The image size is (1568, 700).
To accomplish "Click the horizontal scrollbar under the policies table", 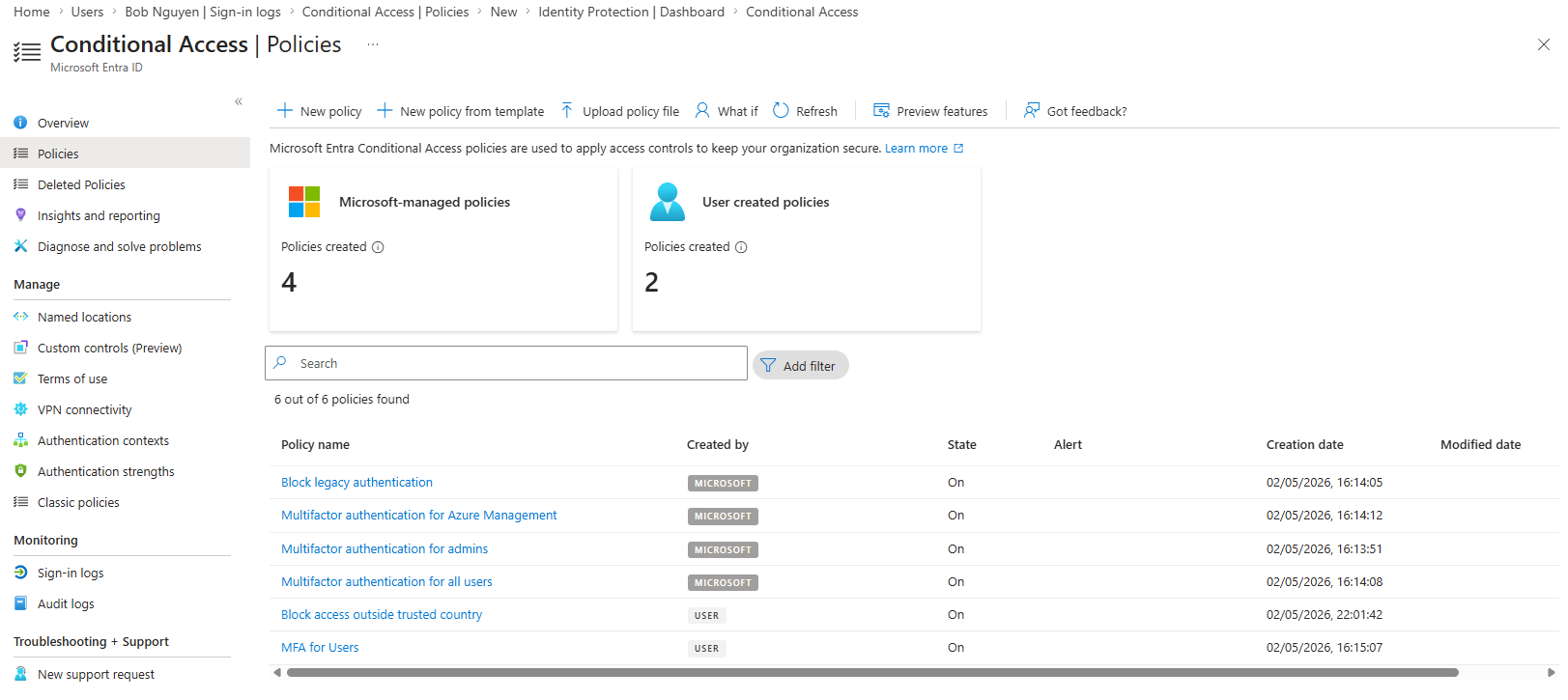I will click(x=872, y=672).
